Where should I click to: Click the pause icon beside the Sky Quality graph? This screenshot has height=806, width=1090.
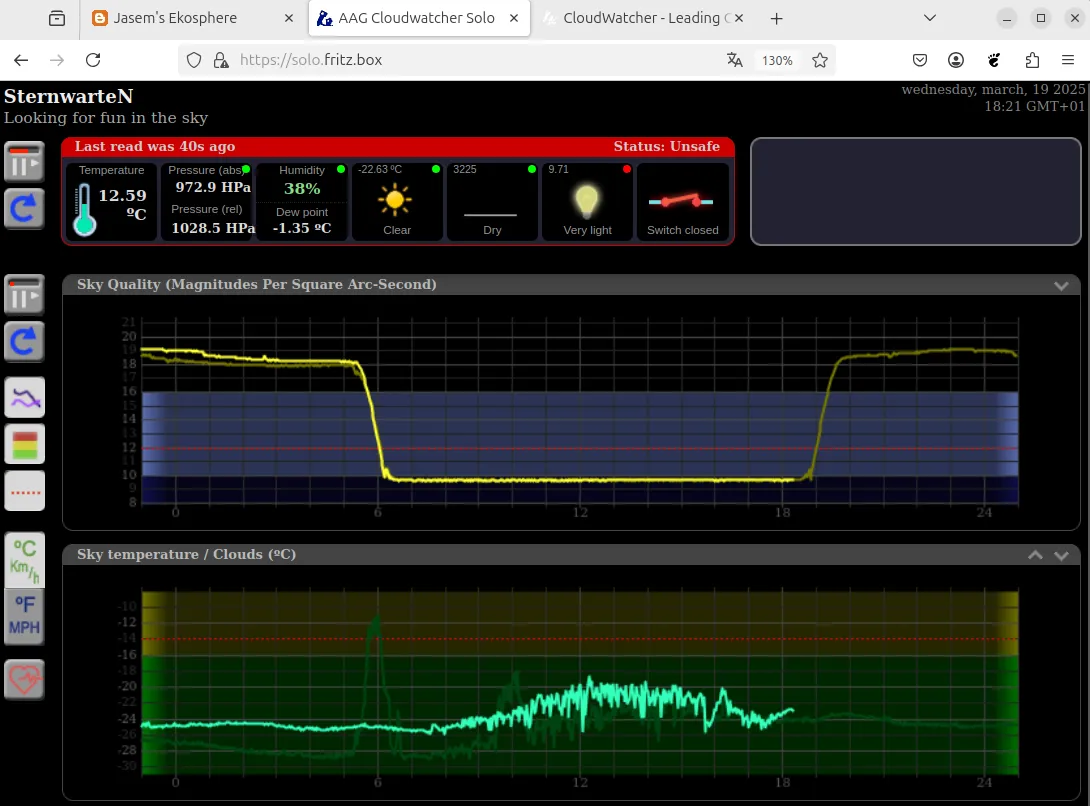(24, 295)
